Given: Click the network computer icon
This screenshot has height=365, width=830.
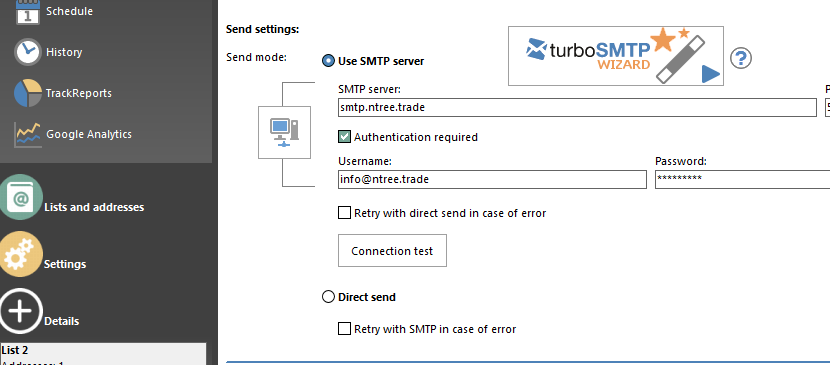Looking at the screenshot, I should point(284,132).
